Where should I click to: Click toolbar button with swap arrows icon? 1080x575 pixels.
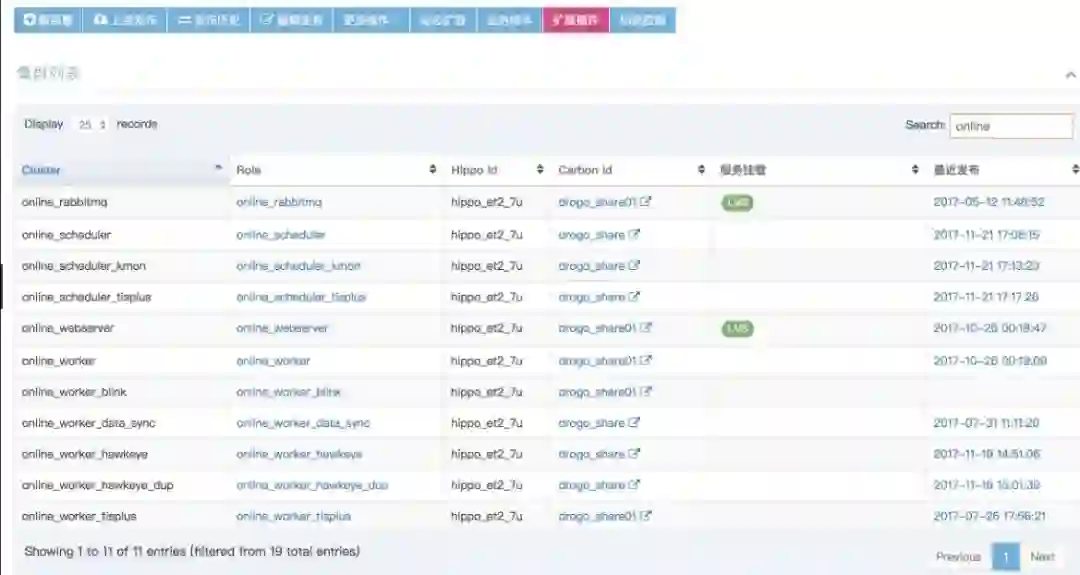209,20
